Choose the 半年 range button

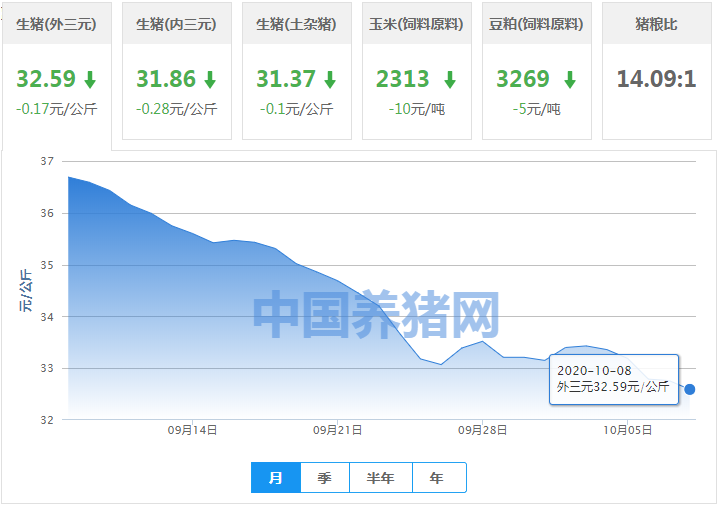pyautogui.click(x=381, y=478)
